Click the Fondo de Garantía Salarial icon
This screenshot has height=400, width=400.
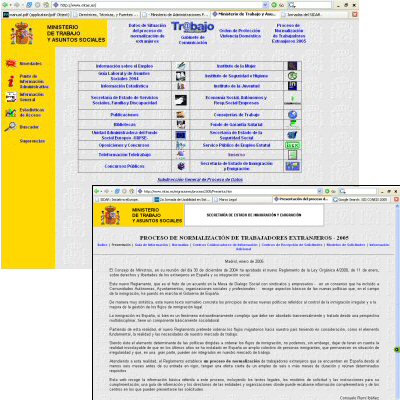292,124
